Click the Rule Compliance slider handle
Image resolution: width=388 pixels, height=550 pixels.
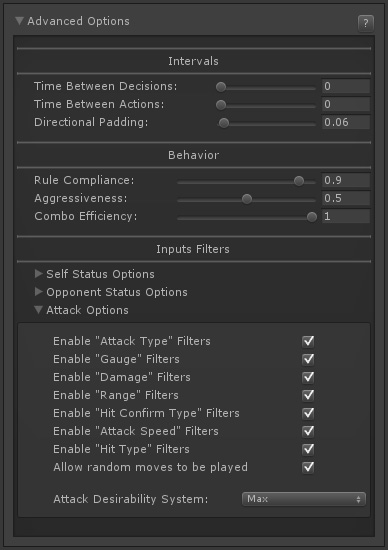[299, 181]
